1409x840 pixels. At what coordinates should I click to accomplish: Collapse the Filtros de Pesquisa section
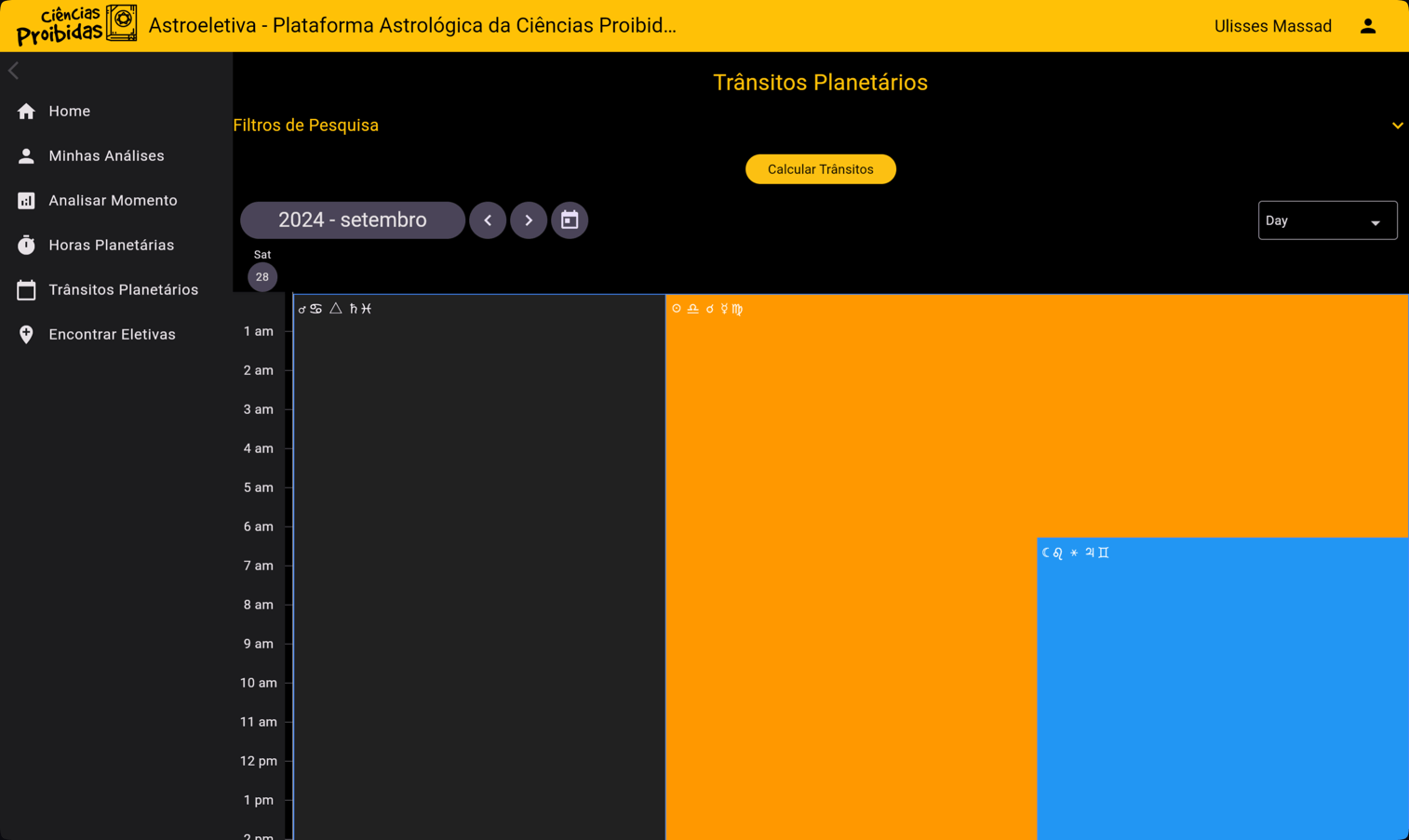click(x=1396, y=125)
